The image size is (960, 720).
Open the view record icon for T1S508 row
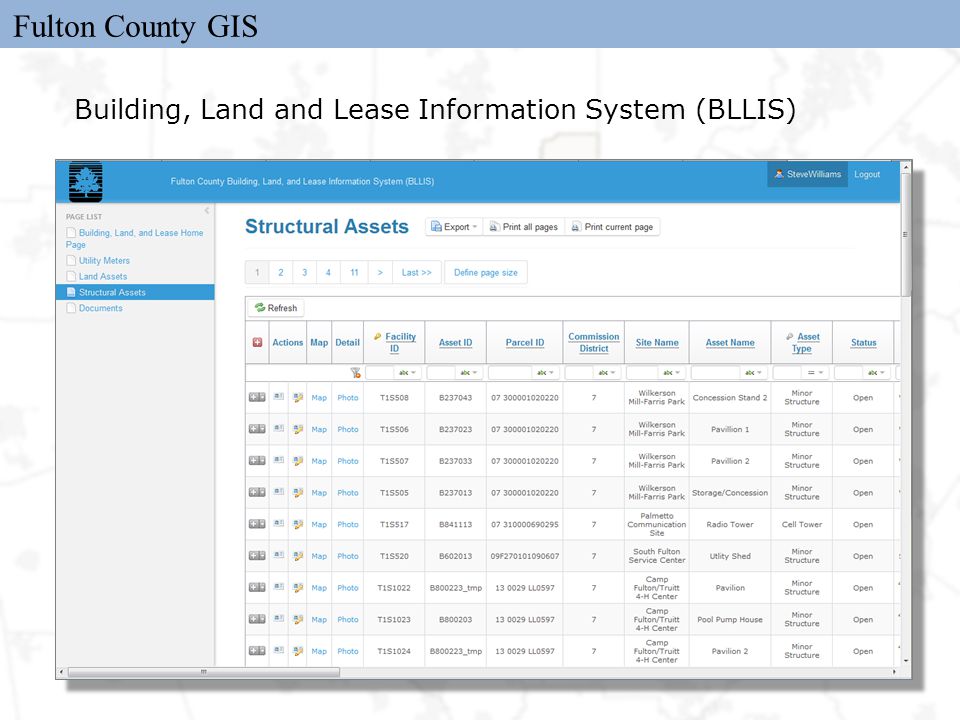279,397
